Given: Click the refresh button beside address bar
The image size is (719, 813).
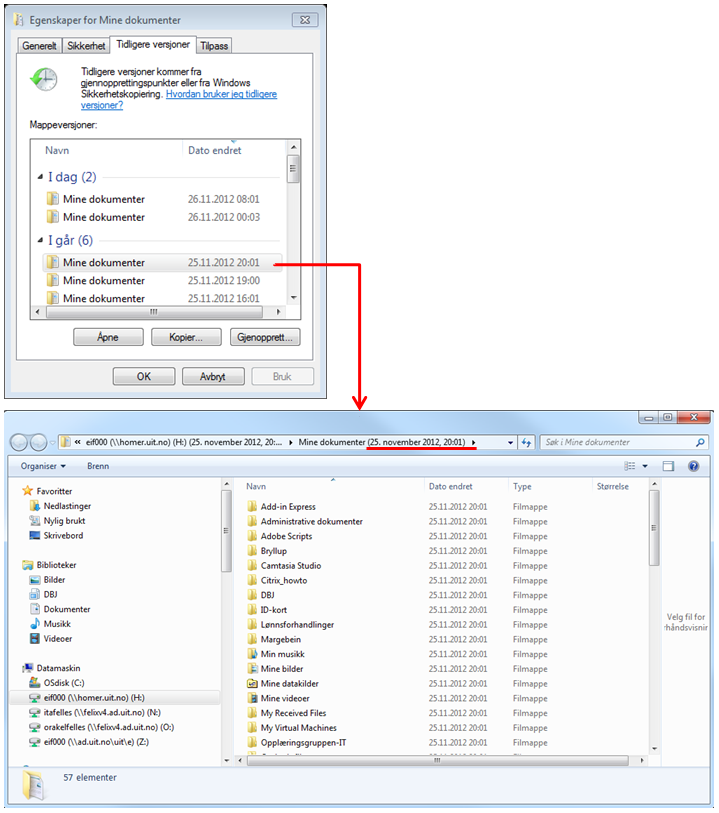Looking at the screenshot, I should click(x=526, y=442).
